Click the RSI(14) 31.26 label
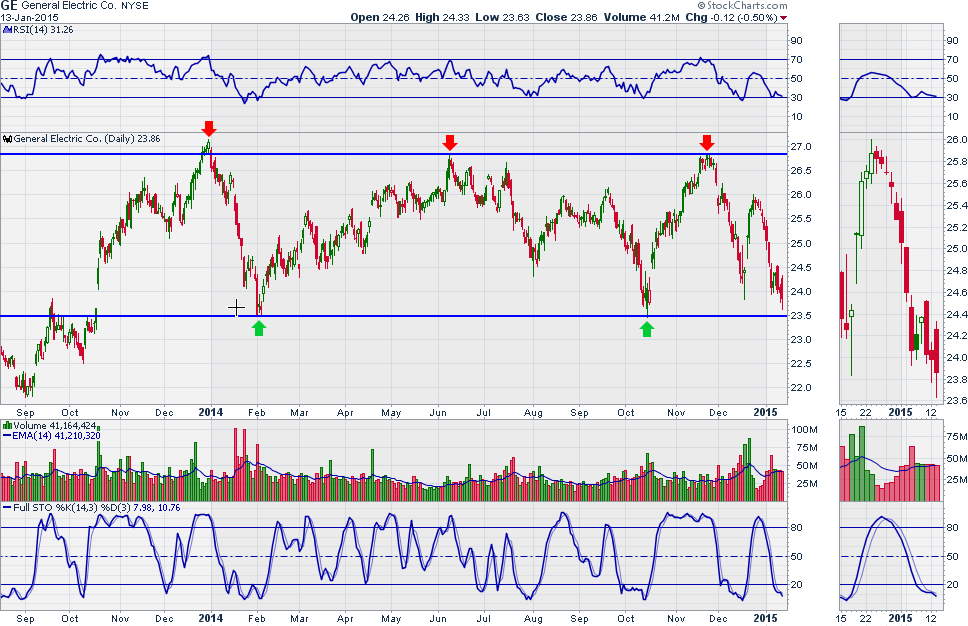The image size is (968, 626). pos(43,30)
